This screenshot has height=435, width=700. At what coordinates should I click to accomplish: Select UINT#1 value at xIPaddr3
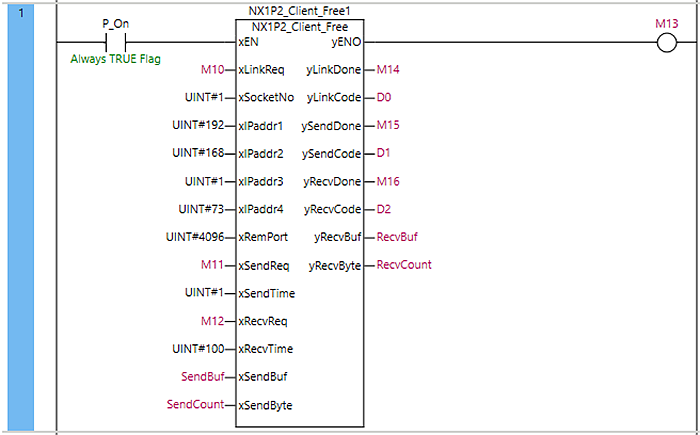click(204, 181)
